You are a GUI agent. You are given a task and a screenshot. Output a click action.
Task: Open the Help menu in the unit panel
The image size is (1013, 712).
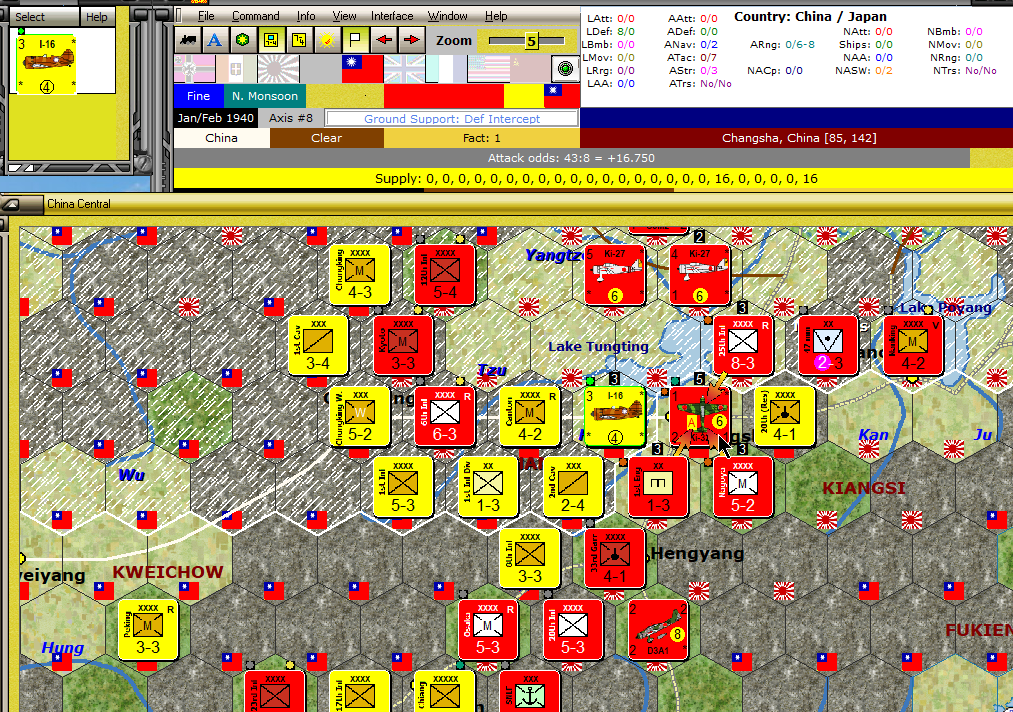(x=97, y=17)
